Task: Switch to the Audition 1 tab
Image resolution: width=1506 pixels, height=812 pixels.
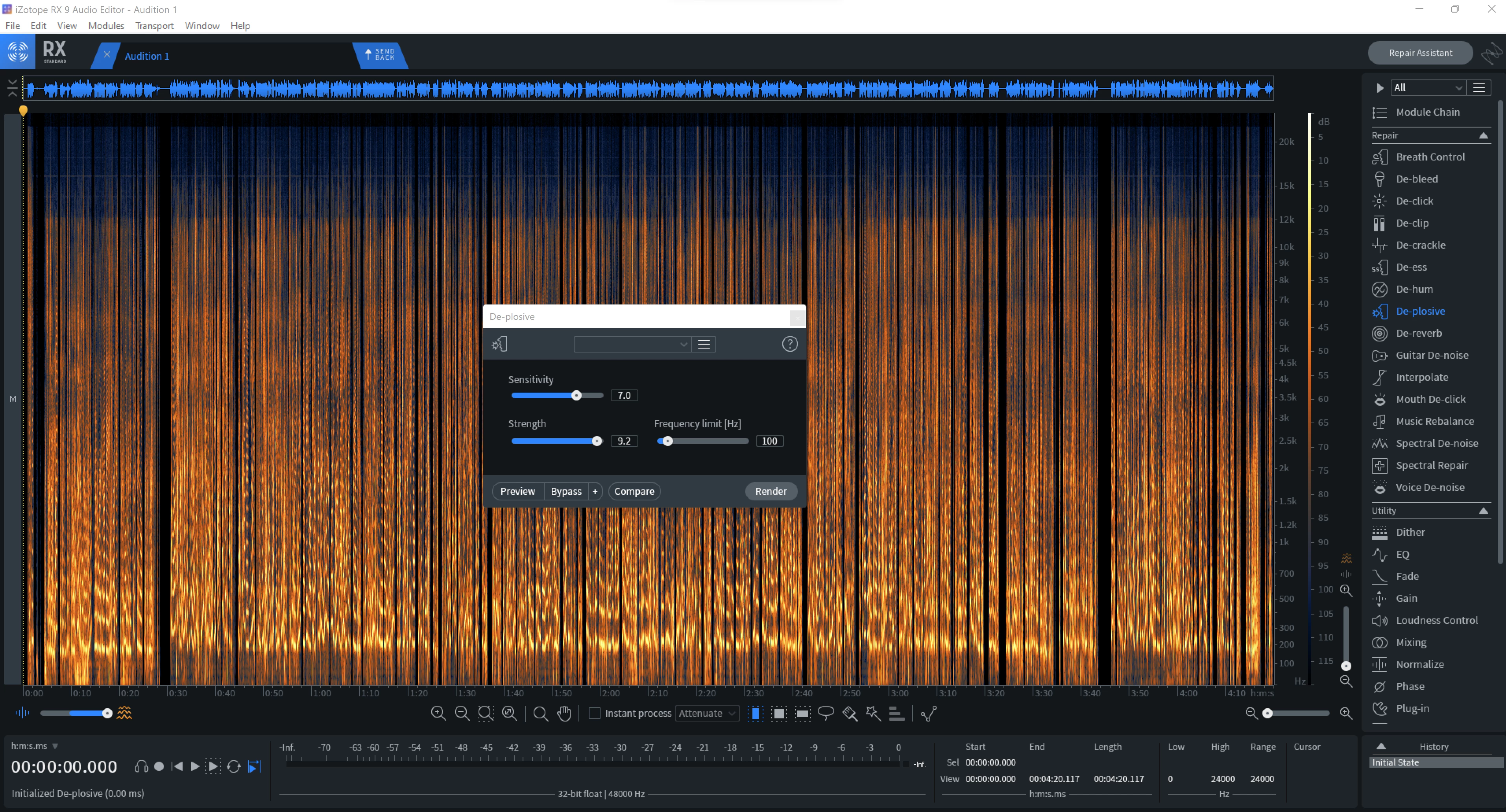Action: point(147,56)
